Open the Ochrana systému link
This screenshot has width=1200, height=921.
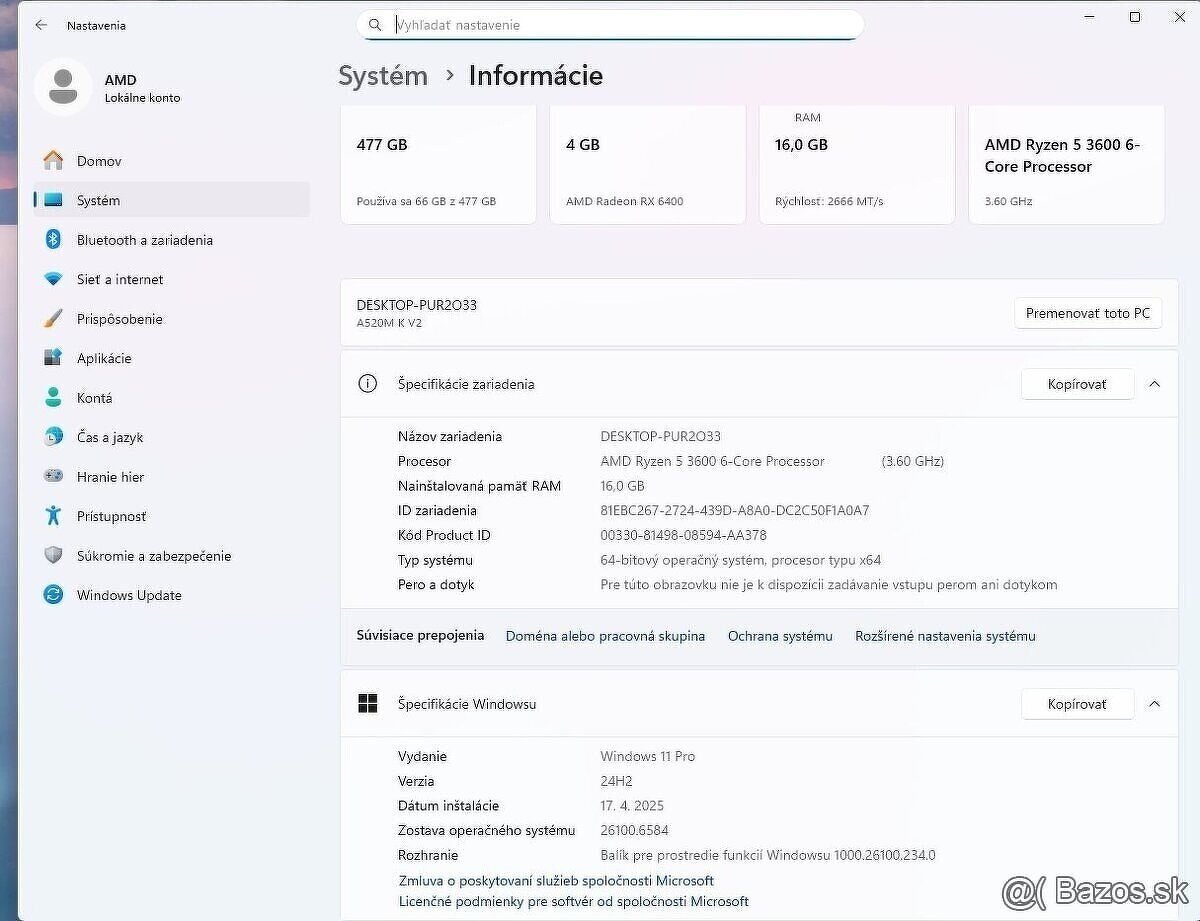pos(780,636)
